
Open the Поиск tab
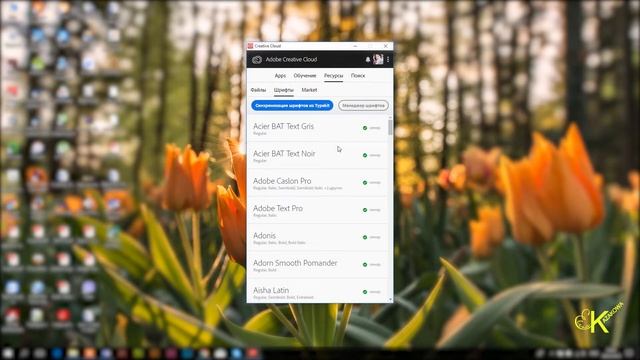(x=358, y=76)
